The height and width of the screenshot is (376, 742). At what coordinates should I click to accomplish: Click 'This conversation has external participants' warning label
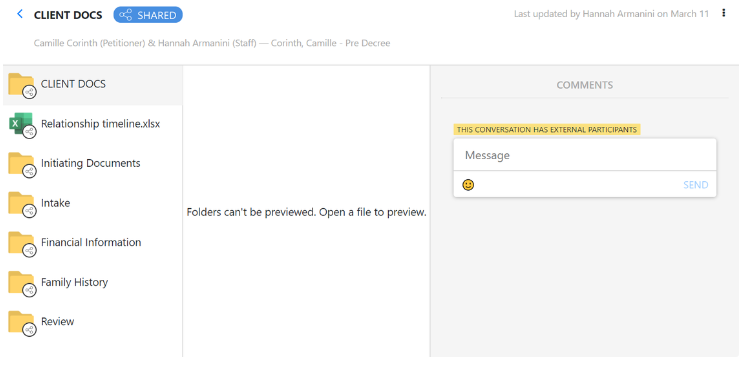point(547,130)
